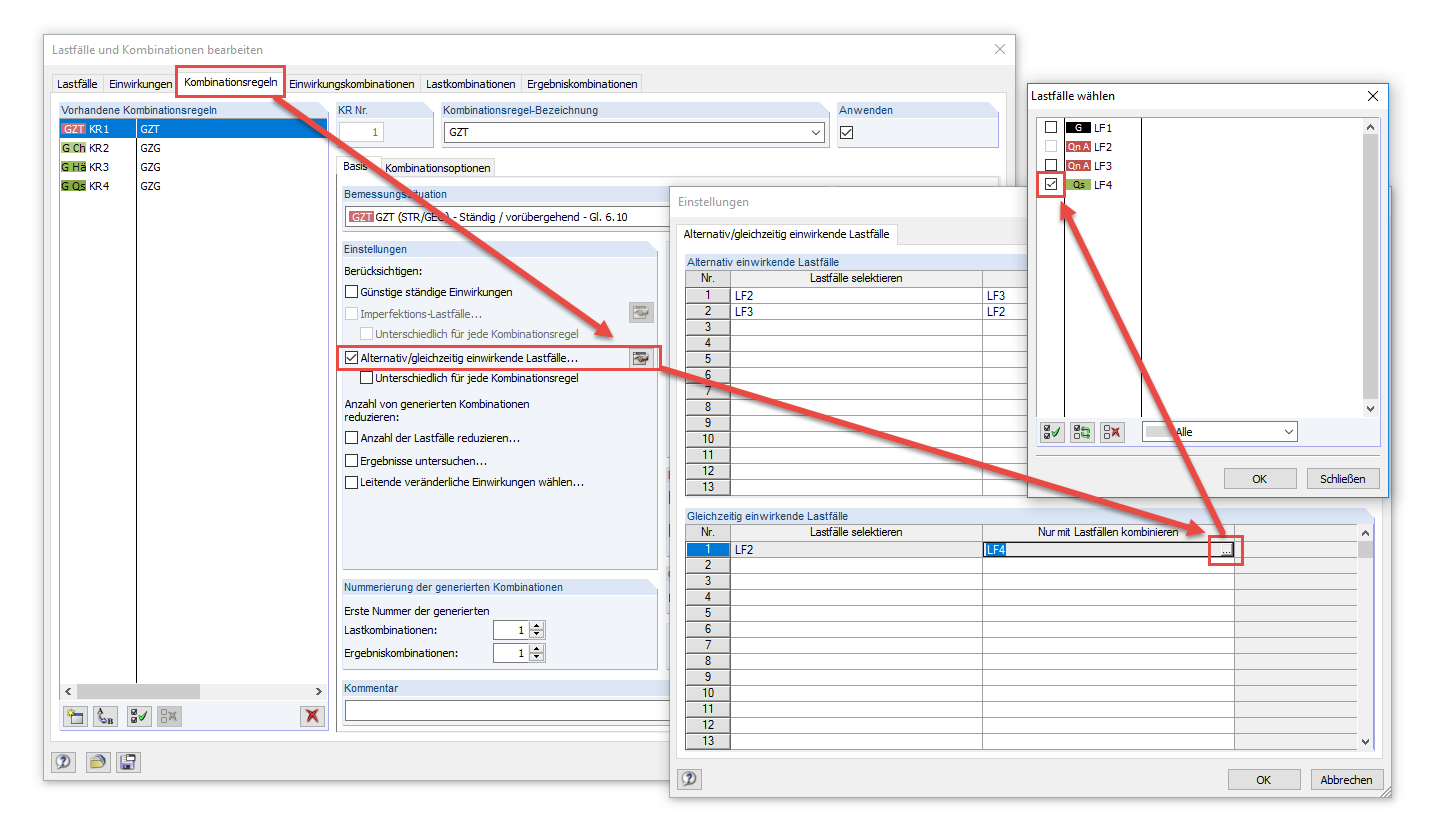Invert the selection in Lastfälle wählen

click(1082, 432)
